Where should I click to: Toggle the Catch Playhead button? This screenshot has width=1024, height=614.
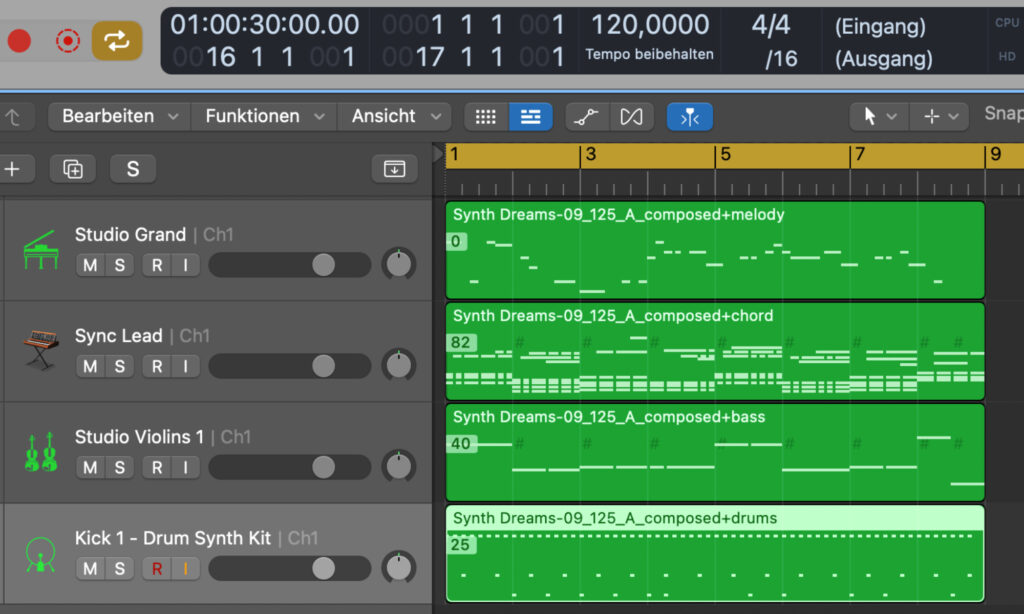click(x=690, y=117)
